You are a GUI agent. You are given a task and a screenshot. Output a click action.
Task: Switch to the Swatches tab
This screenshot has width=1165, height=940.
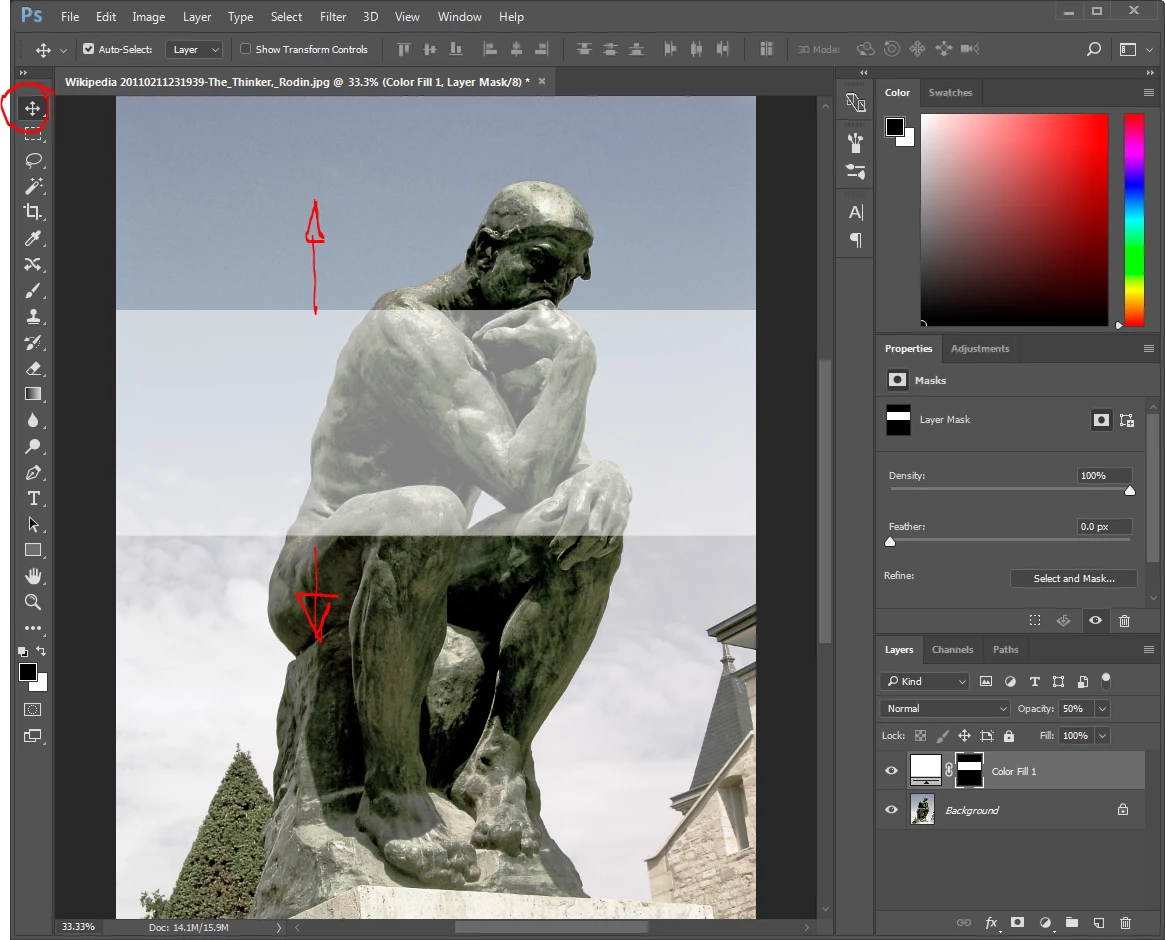[950, 92]
